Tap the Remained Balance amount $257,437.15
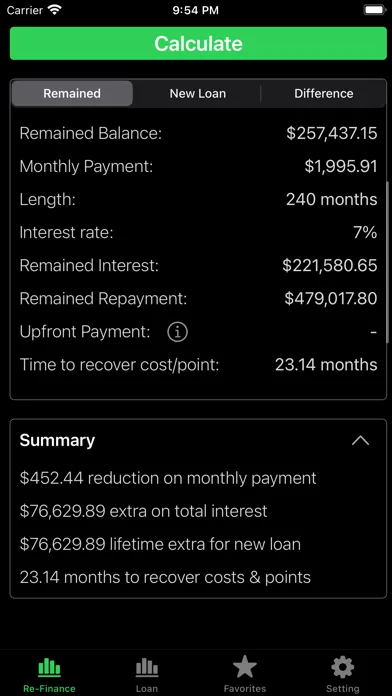Viewport: 392px width, 696px height. pyautogui.click(x=332, y=134)
